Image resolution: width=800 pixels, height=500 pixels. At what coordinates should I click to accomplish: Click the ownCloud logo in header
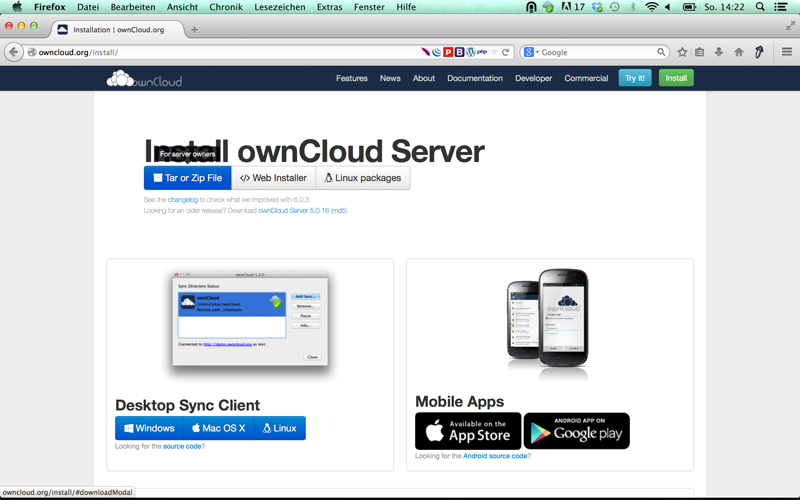click(144, 79)
